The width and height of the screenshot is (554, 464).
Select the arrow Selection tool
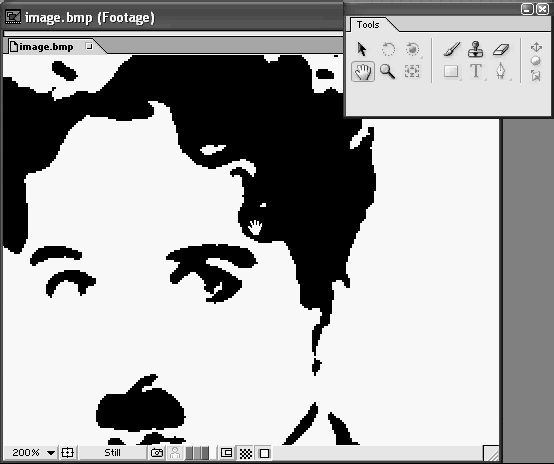(362, 49)
